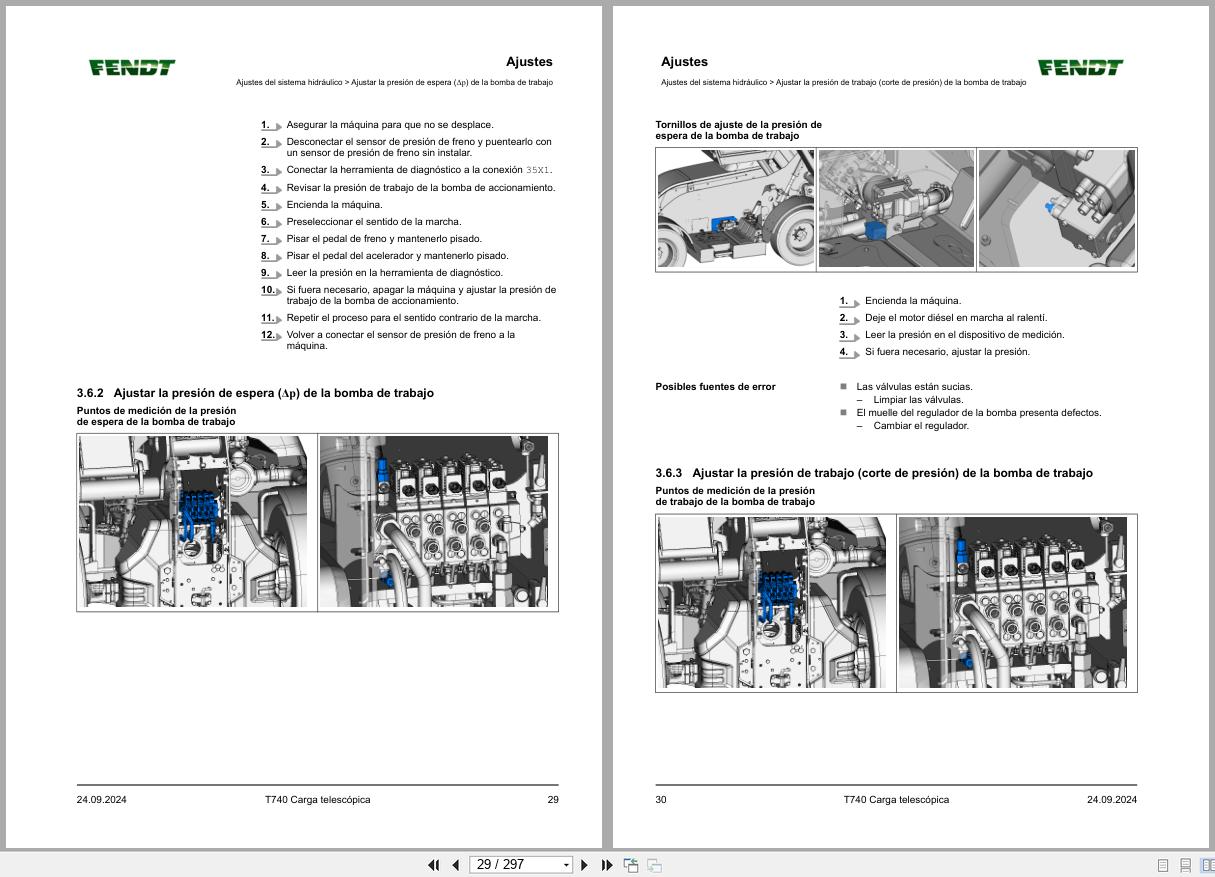
Task: Click the Fendt logo on page 29
Action: [131, 68]
